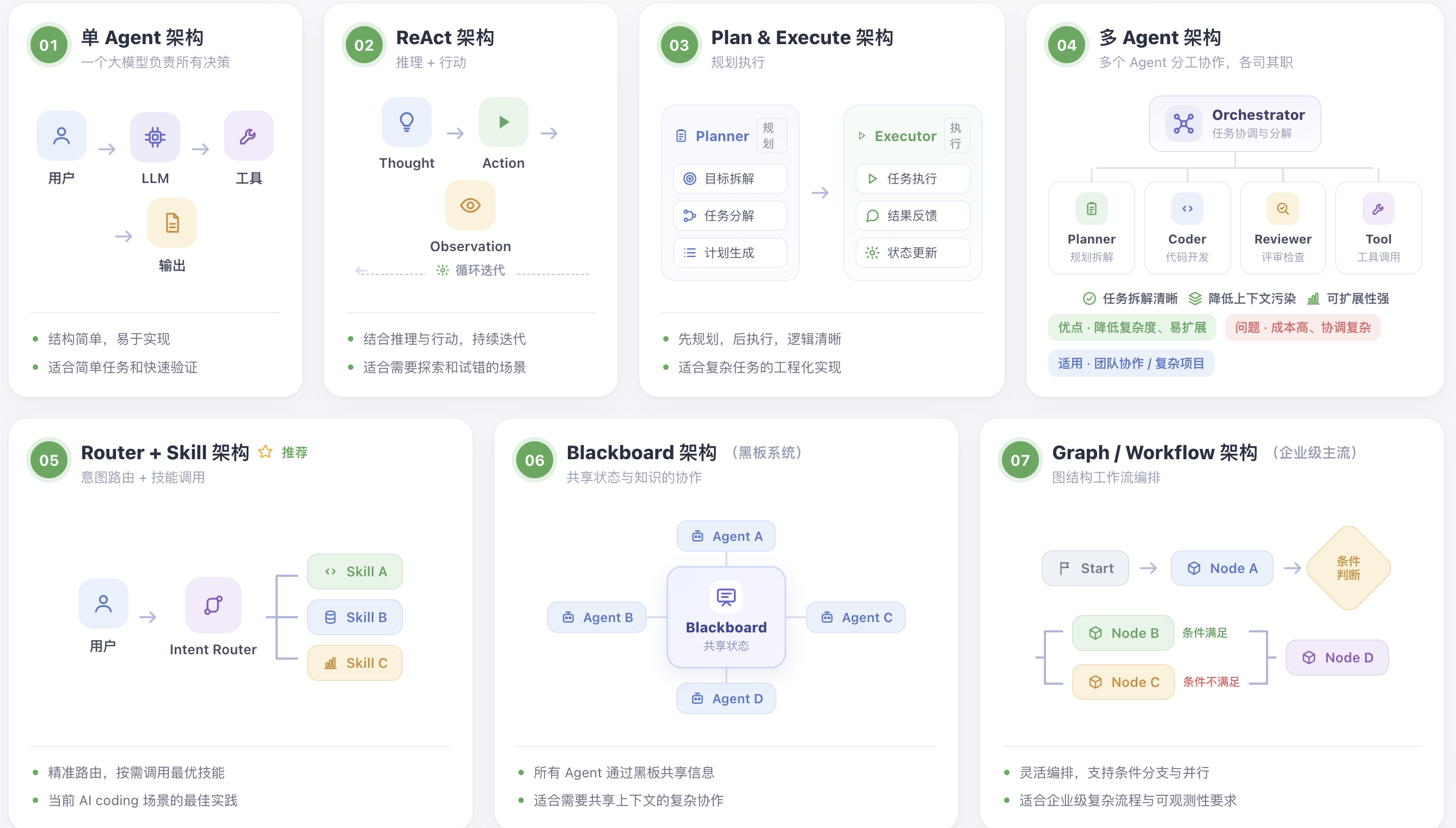Screen dimensions: 1456x828
Task: Click the Start node in workflow
Action: [1085, 568]
